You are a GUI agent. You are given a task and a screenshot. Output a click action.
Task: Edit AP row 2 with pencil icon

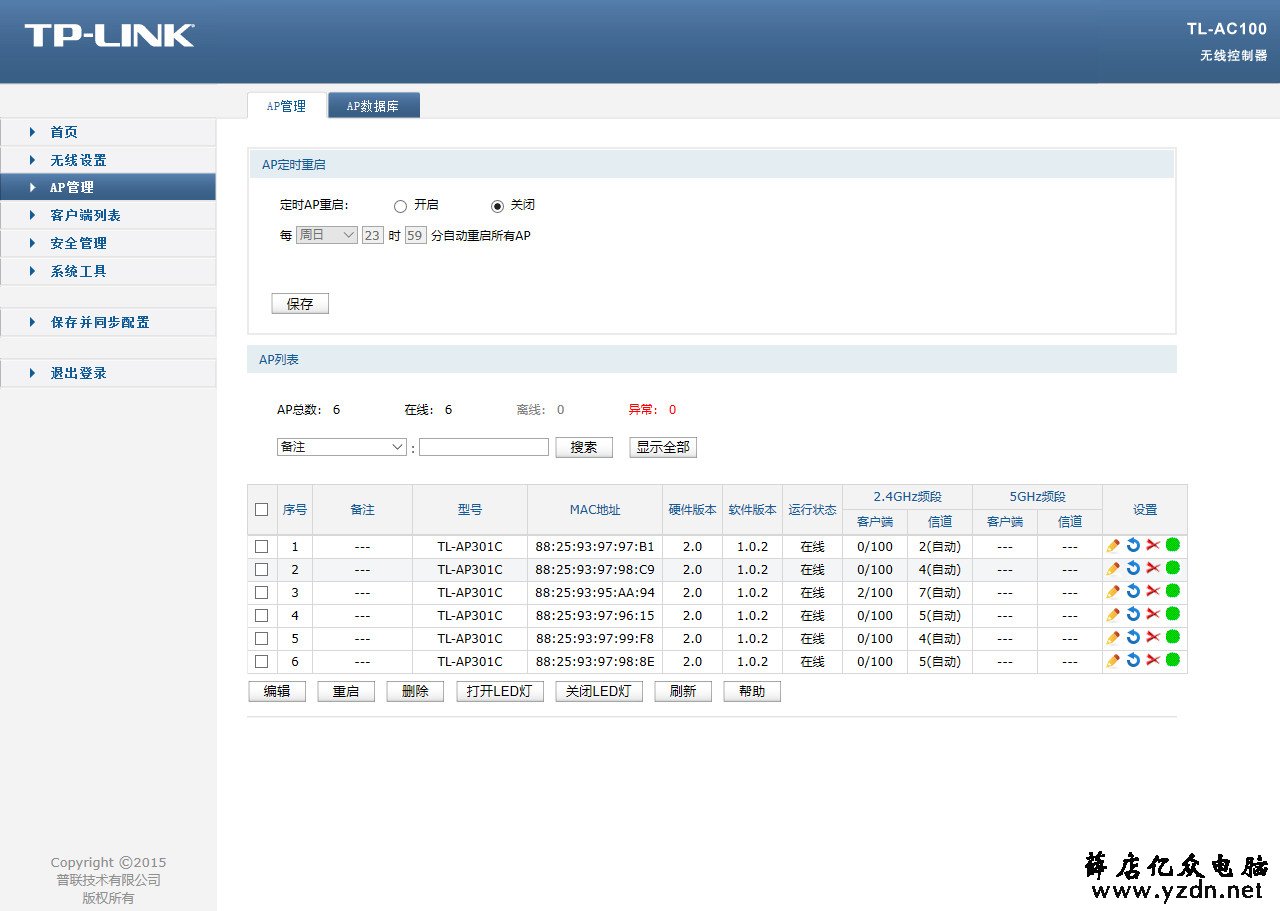pyautogui.click(x=1113, y=569)
